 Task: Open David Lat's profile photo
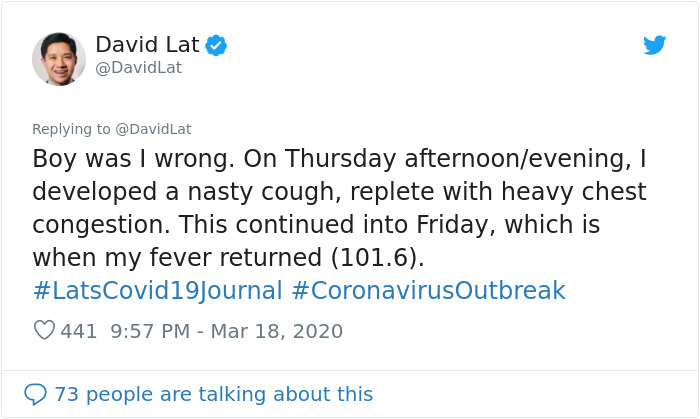pos(59,58)
